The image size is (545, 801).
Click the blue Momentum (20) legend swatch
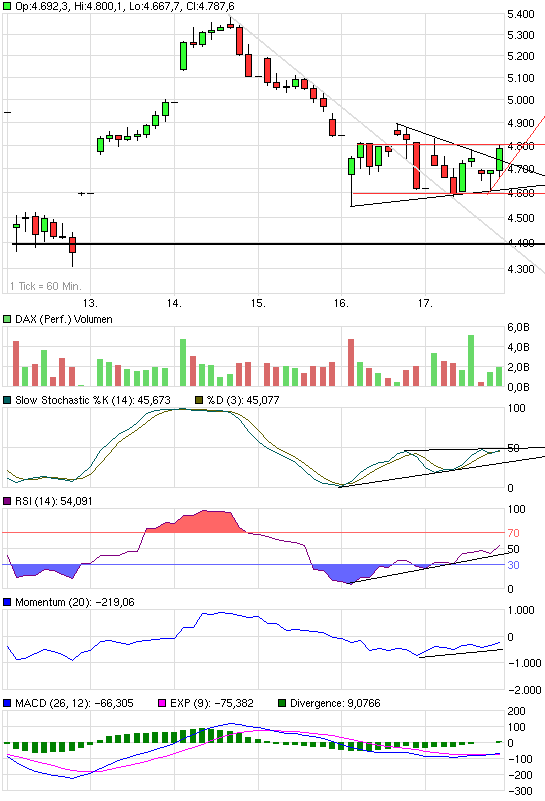click(7, 602)
